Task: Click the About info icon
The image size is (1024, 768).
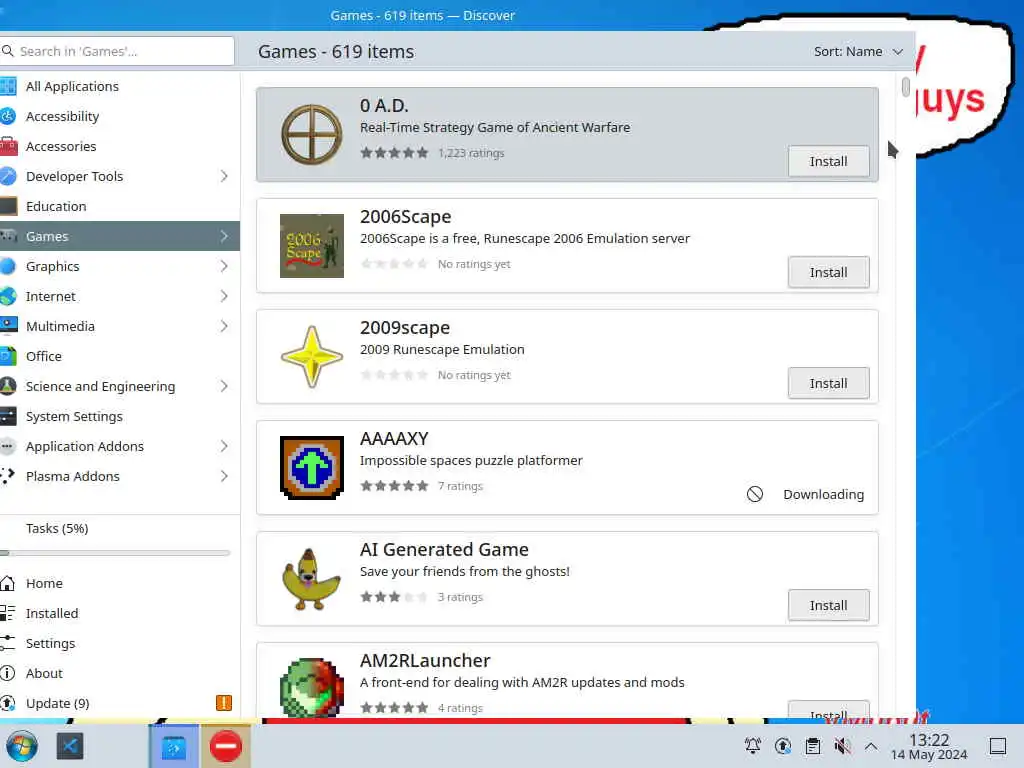Action: (7, 673)
